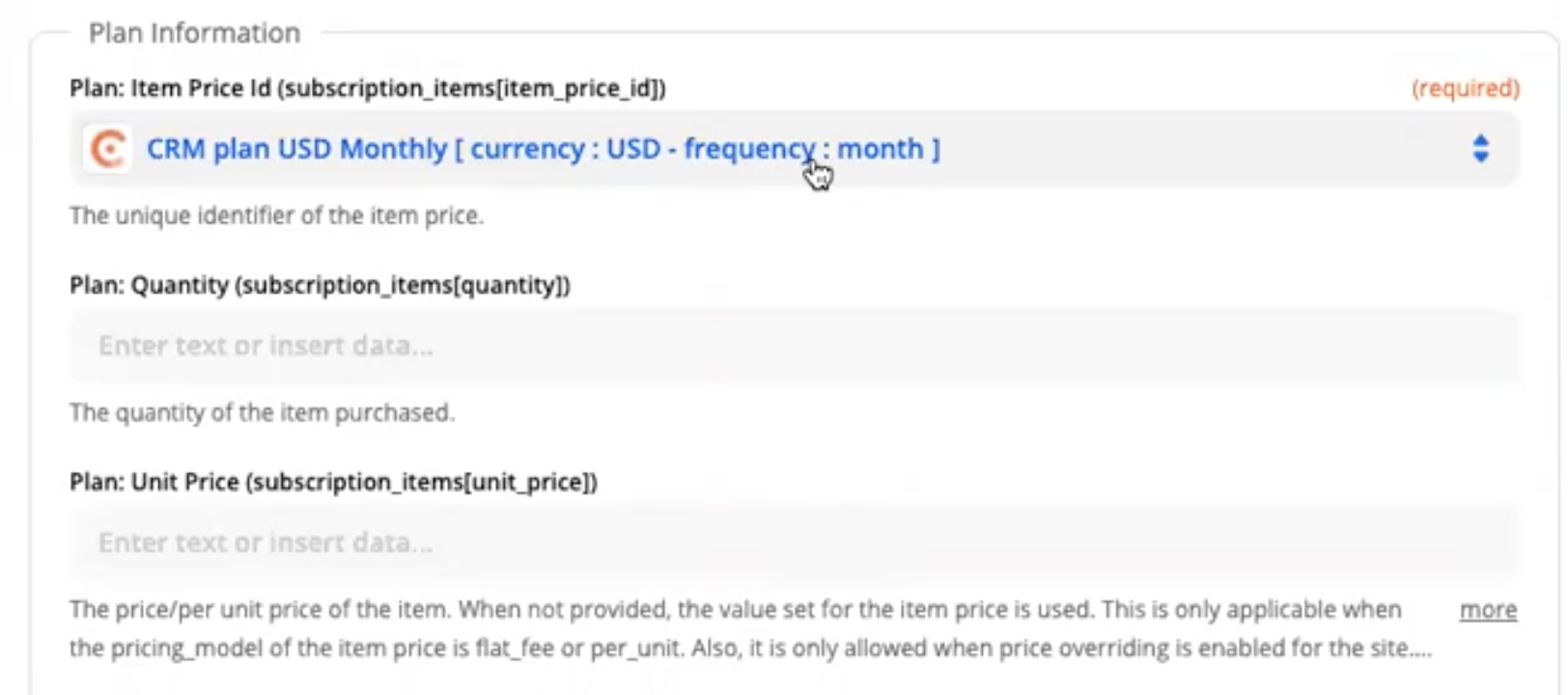Click the Plan: Item Price Id label
The image size is (1568, 695).
tap(170, 89)
